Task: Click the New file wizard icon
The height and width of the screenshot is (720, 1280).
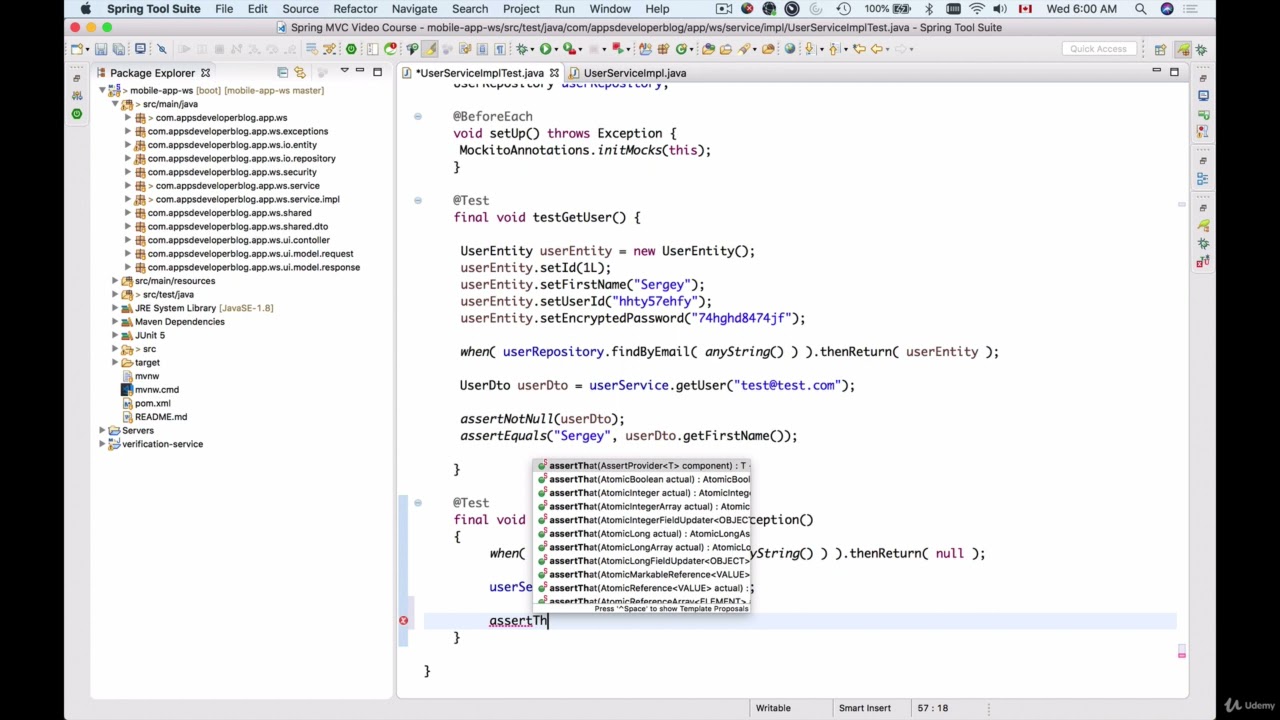Action: pyautogui.click(x=76, y=48)
